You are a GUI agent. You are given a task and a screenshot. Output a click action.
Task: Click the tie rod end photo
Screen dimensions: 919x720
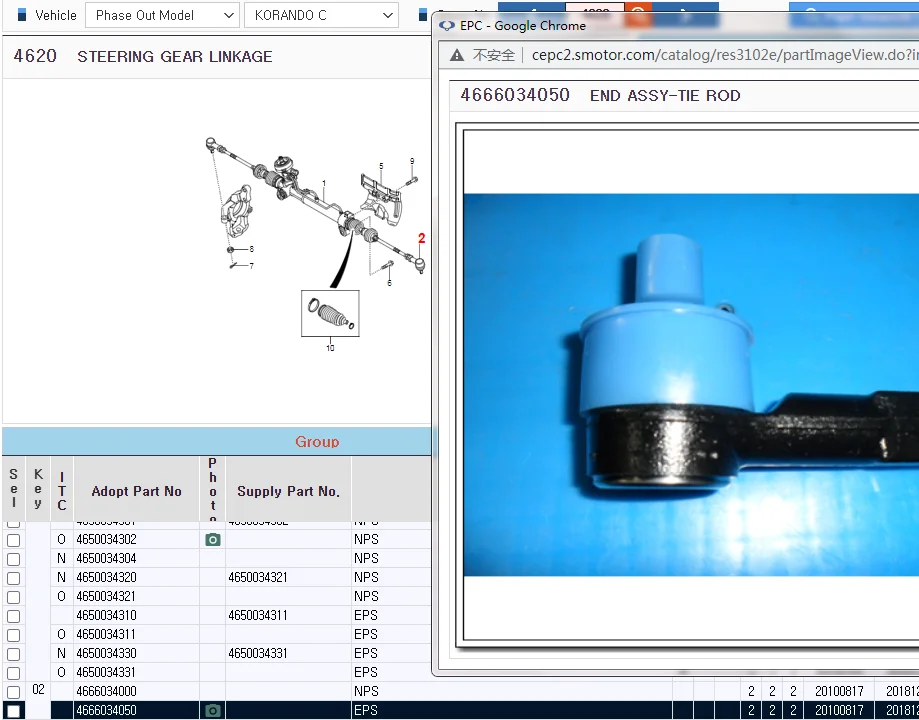pos(691,385)
